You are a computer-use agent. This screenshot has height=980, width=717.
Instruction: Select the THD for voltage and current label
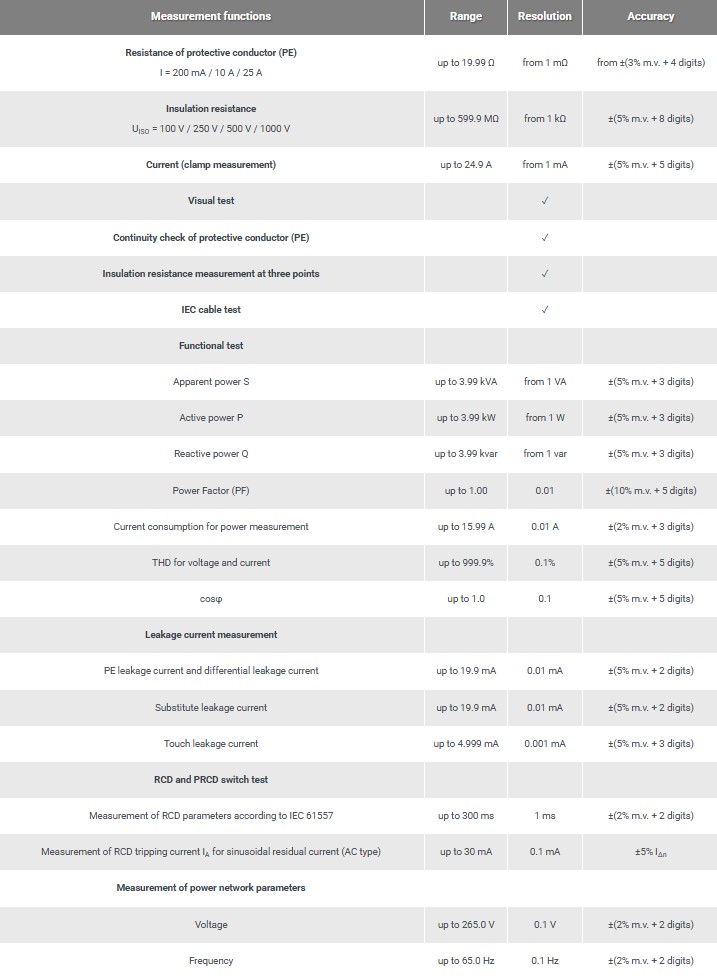pyautogui.click(x=211, y=563)
